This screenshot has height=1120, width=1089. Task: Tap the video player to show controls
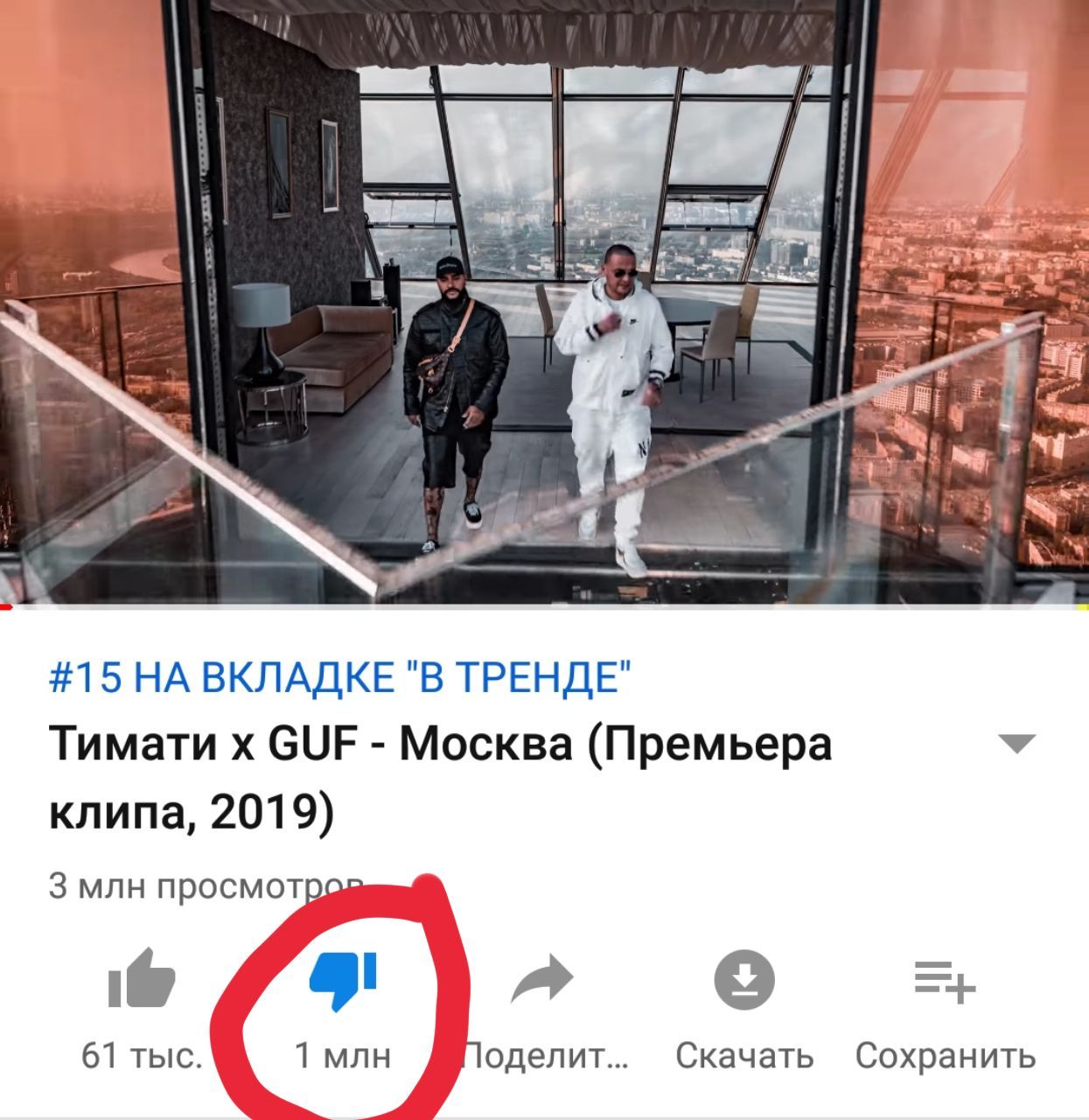[x=544, y=302]
